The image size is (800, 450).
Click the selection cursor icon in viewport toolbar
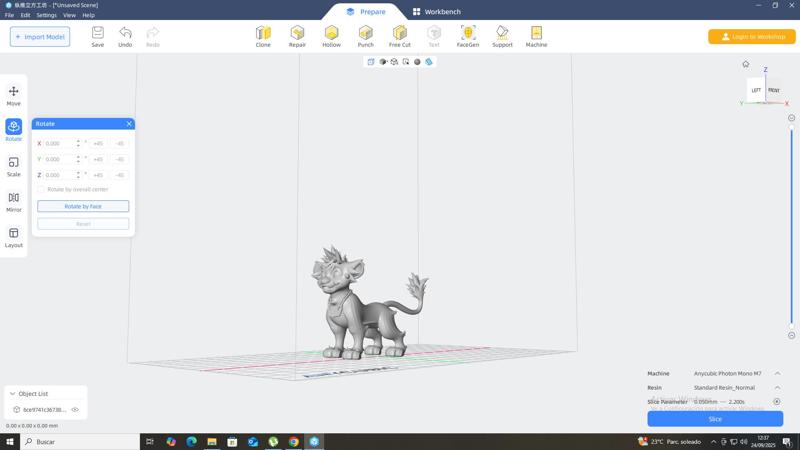(406, 62)
